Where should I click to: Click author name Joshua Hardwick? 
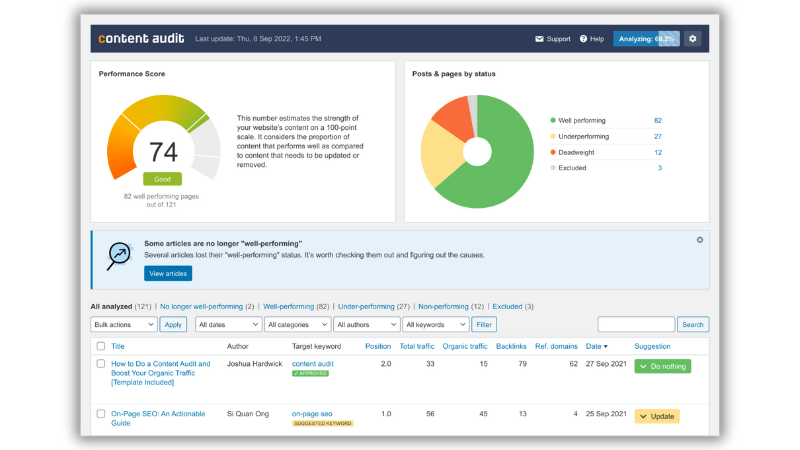click(x=255, y=364)
